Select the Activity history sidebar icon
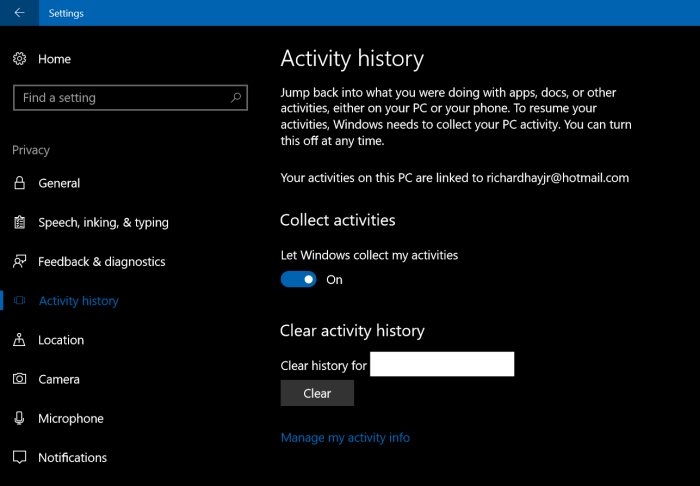700x486 pixels. [19, 300]
